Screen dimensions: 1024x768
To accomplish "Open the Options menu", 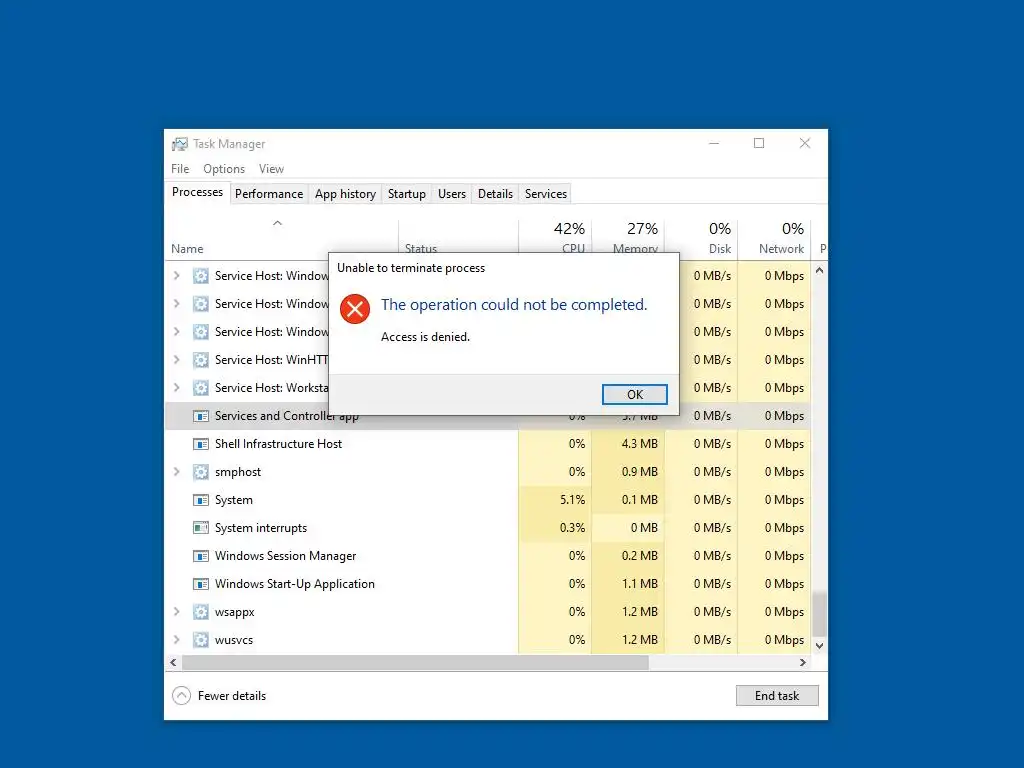I will (x=224, y=168).
